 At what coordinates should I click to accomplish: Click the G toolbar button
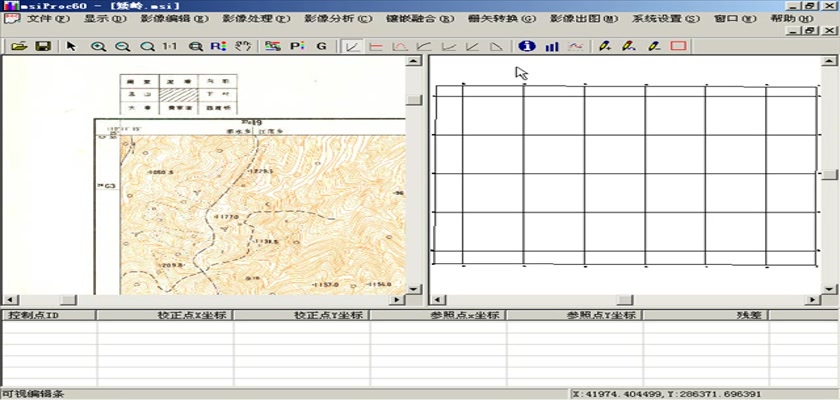coord(321,46)
